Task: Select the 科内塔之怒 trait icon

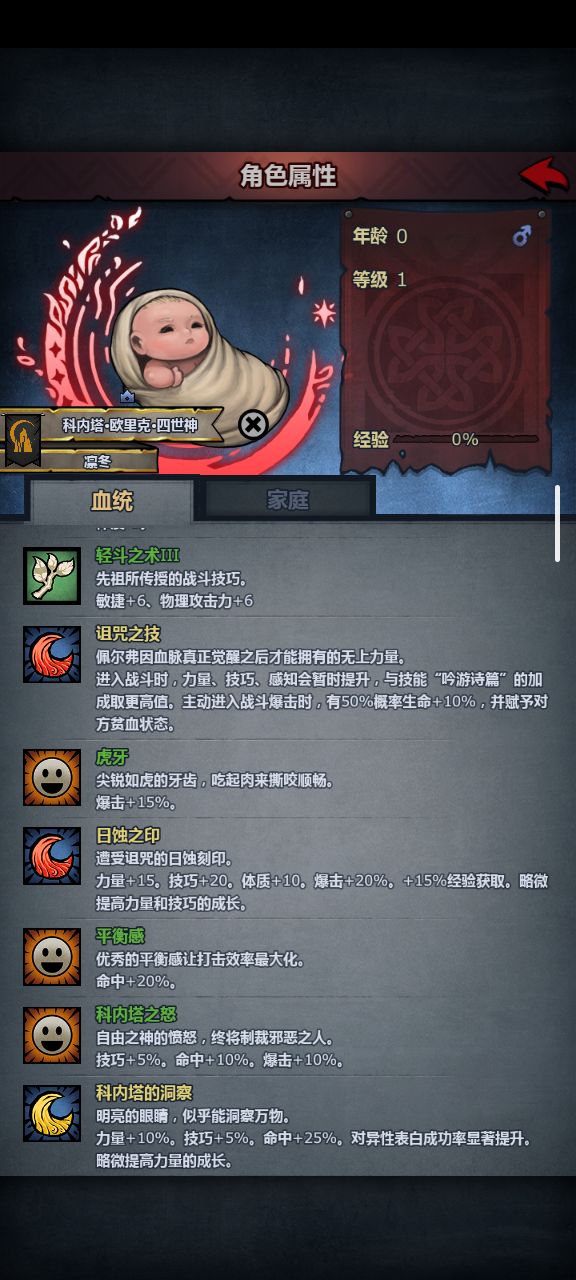Action: click(52, 1035)
